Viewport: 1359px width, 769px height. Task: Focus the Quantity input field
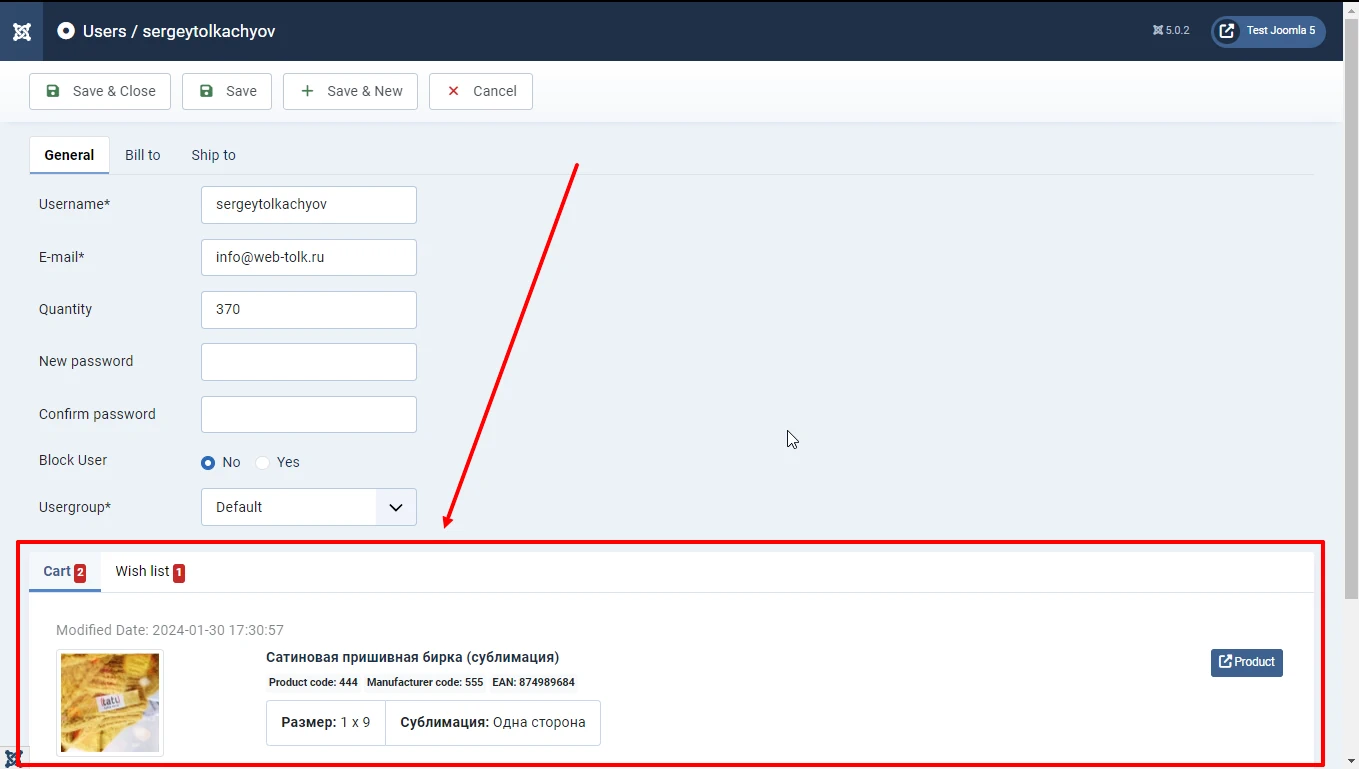pos(309,310)
